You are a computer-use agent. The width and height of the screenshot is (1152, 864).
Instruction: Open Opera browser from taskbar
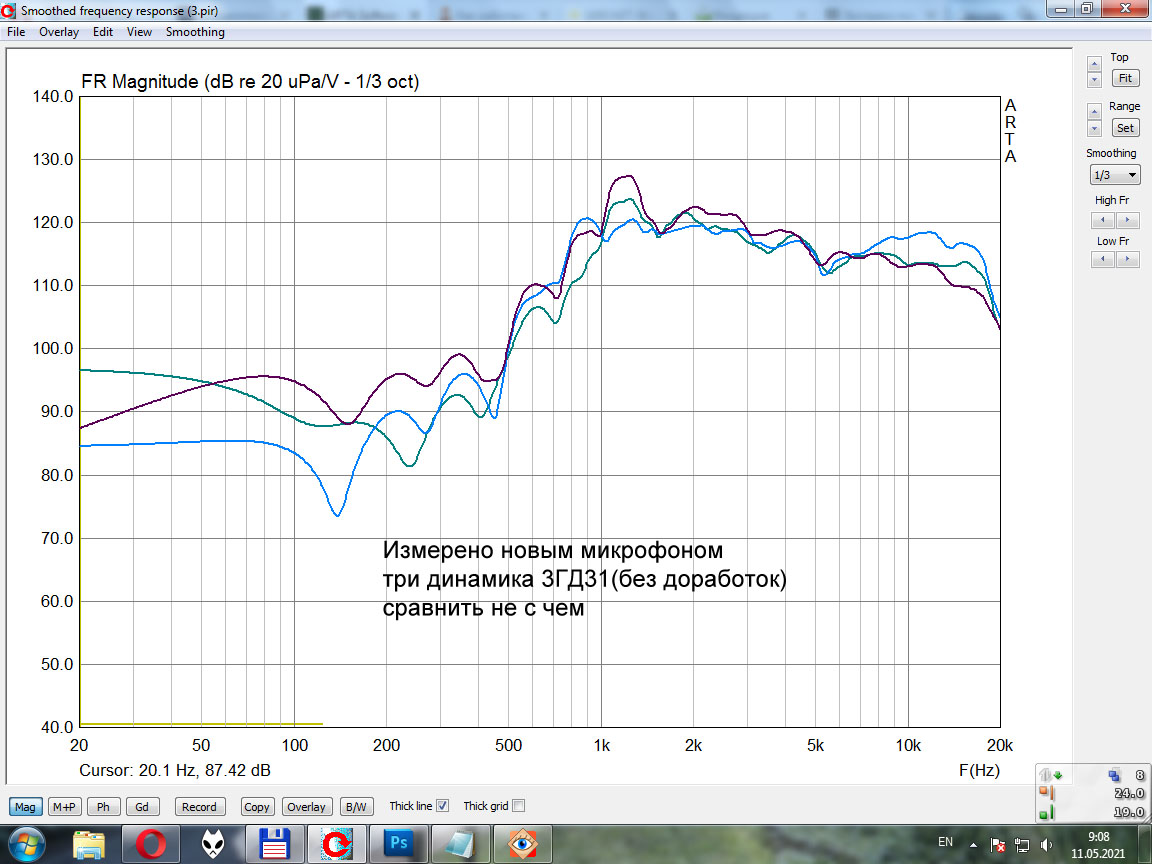[x=150, y=844]
